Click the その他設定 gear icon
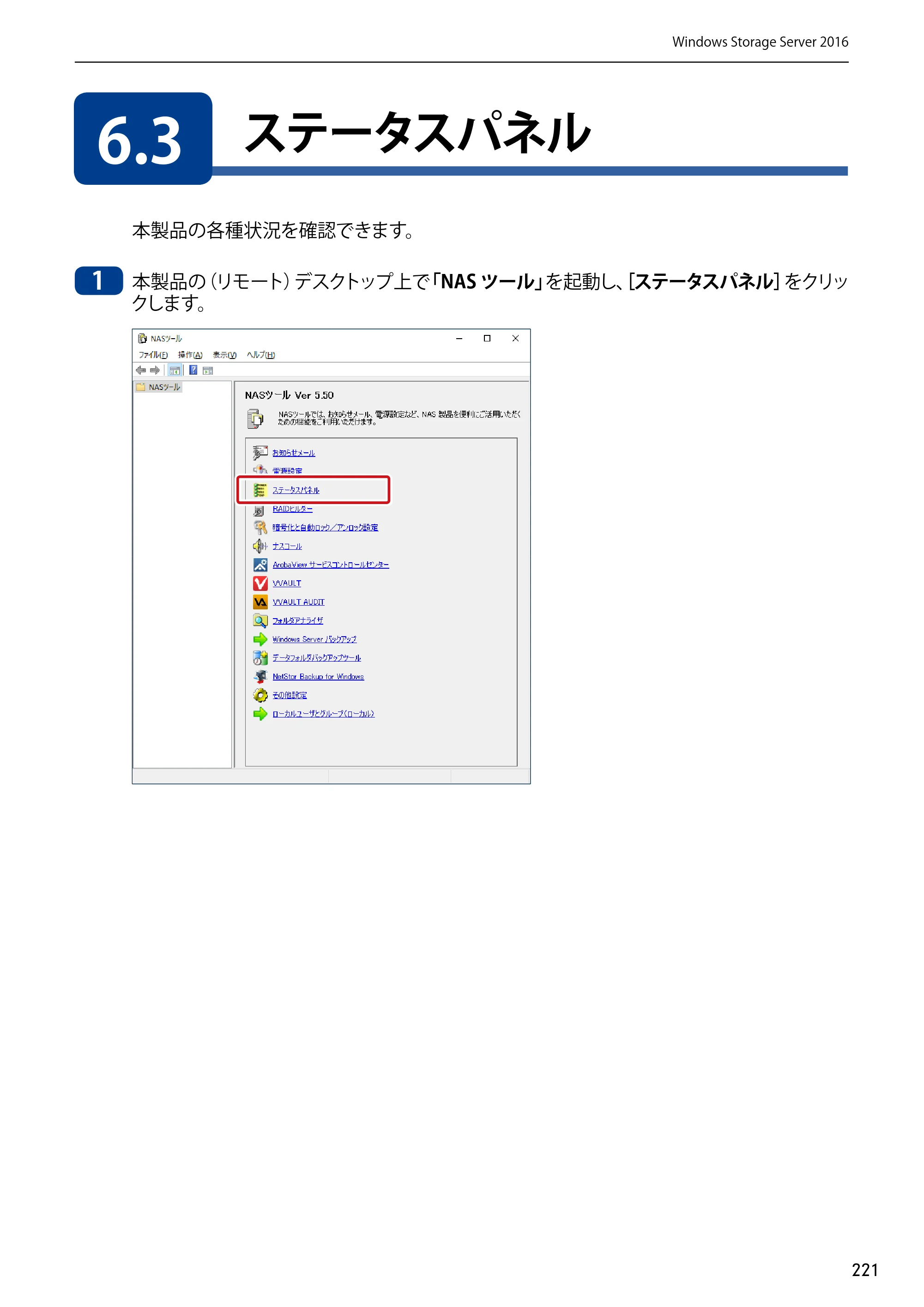The height and width of the screenshot is (1307, 924). click(x=260, y=695)
